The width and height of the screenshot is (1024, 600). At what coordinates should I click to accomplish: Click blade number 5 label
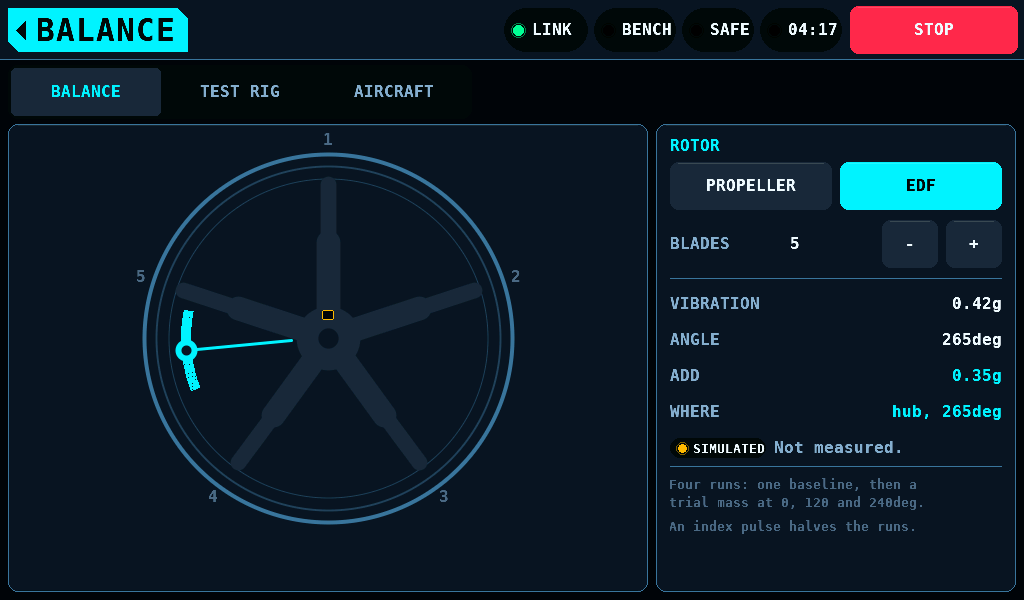(140, 276)
